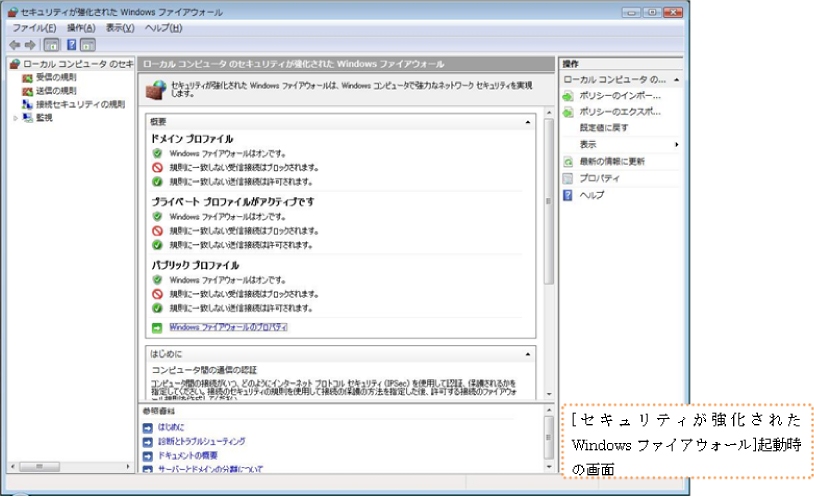The height and width of the screenshot is (497, 814).
Task: Select 受信の規則 in the left tree
Action: pos(57,76)
